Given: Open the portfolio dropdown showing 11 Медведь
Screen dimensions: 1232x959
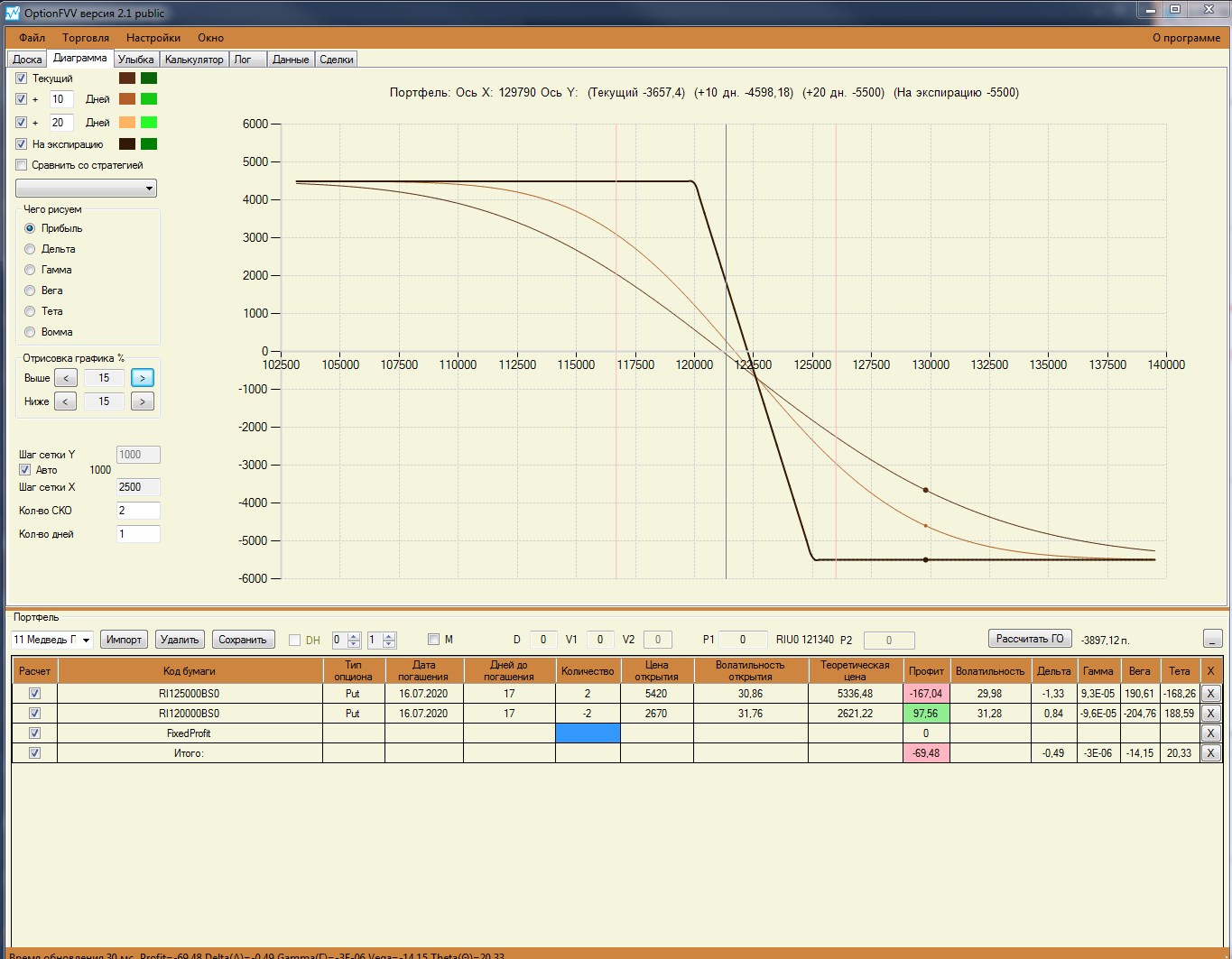Looking at the screenshot, I should 52,640.
